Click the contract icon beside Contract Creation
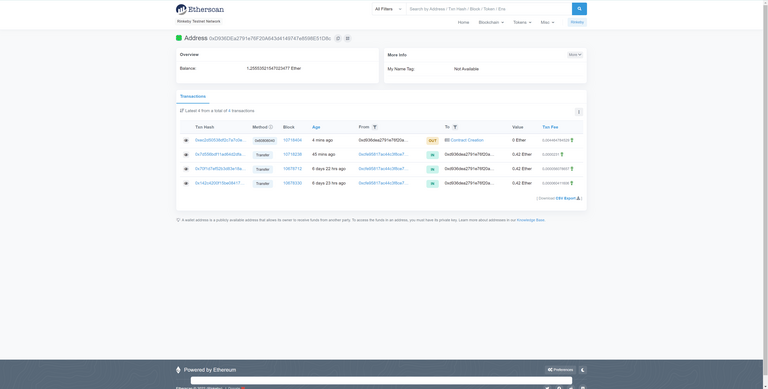The image size is (768, 389). (447, 140)
